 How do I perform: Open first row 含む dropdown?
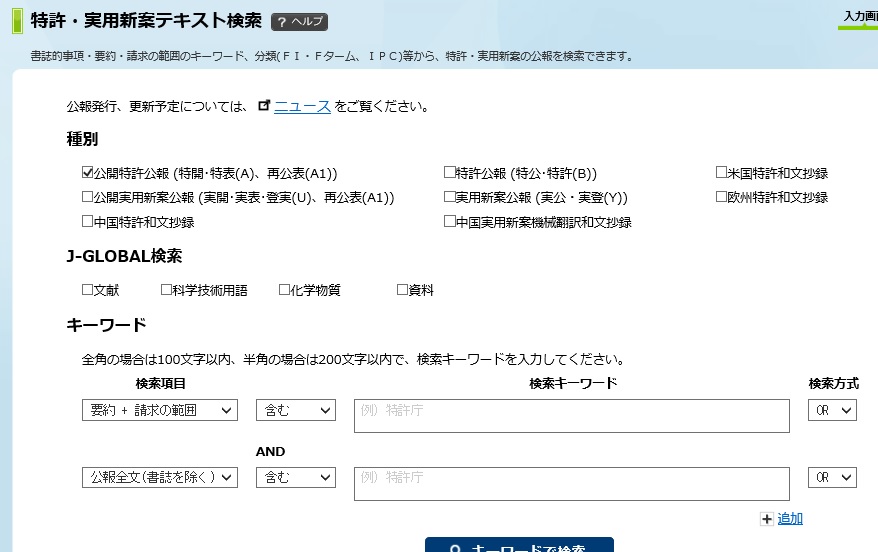(296, 410)
